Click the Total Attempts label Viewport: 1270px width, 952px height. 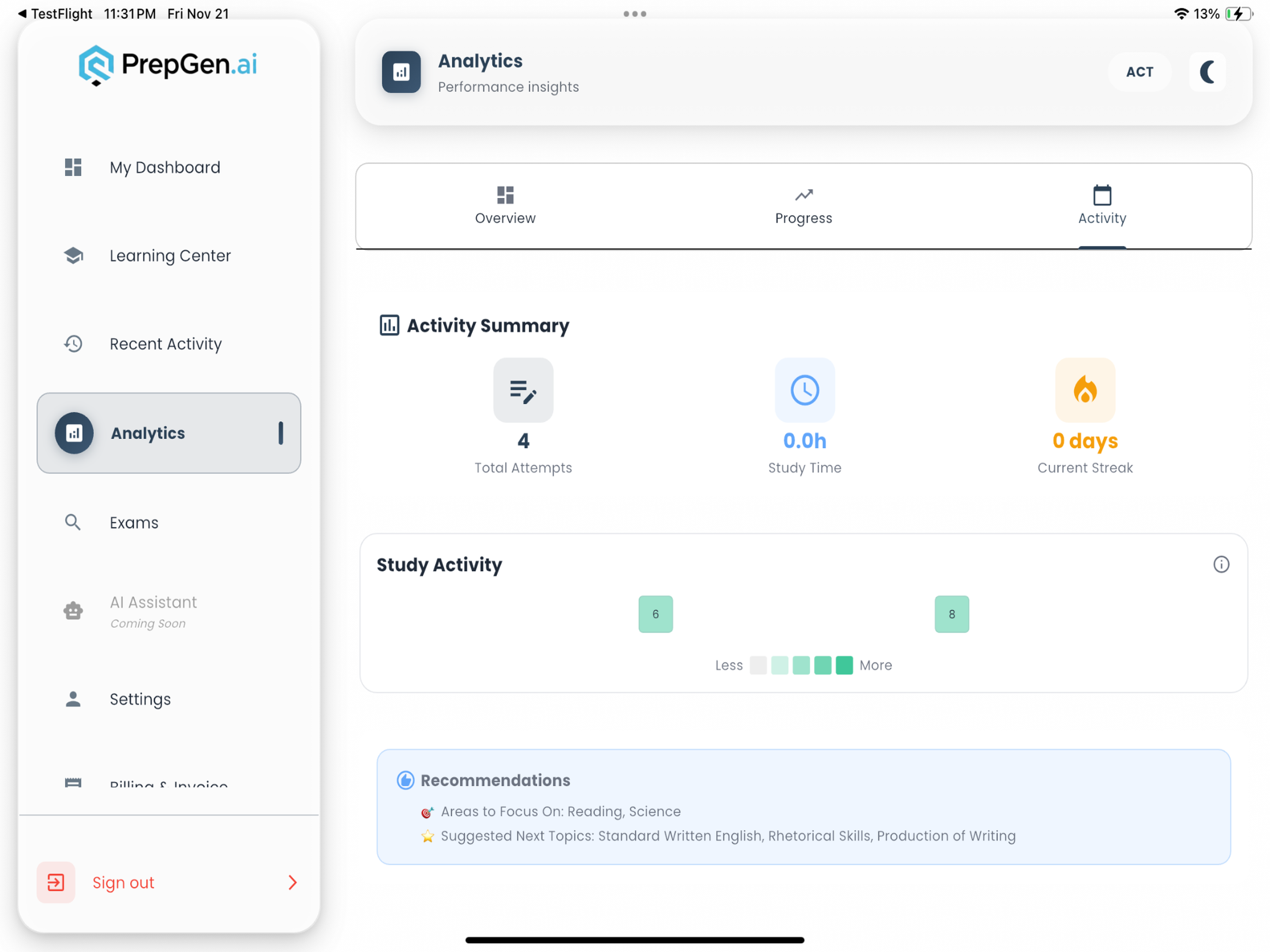(x=523, y=468)
